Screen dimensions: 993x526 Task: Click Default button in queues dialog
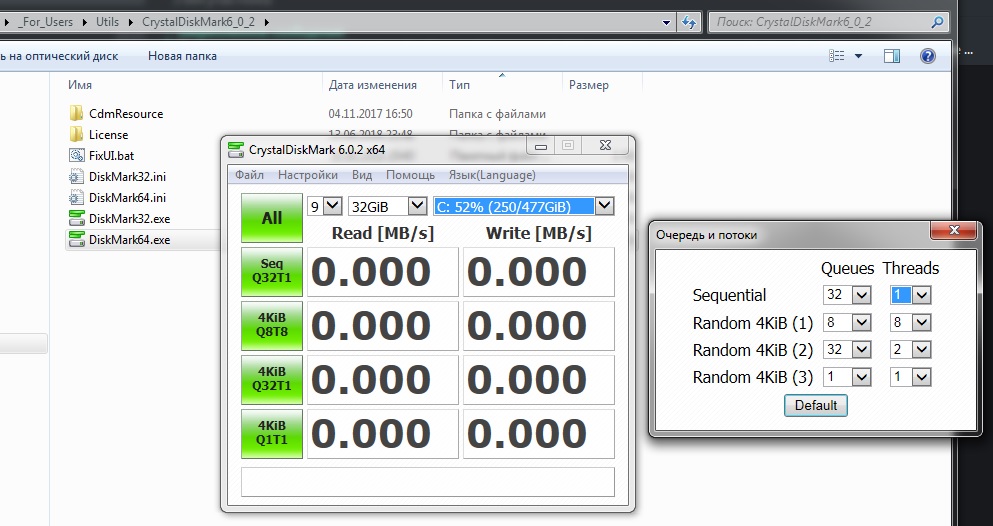[x=816, y=405]
